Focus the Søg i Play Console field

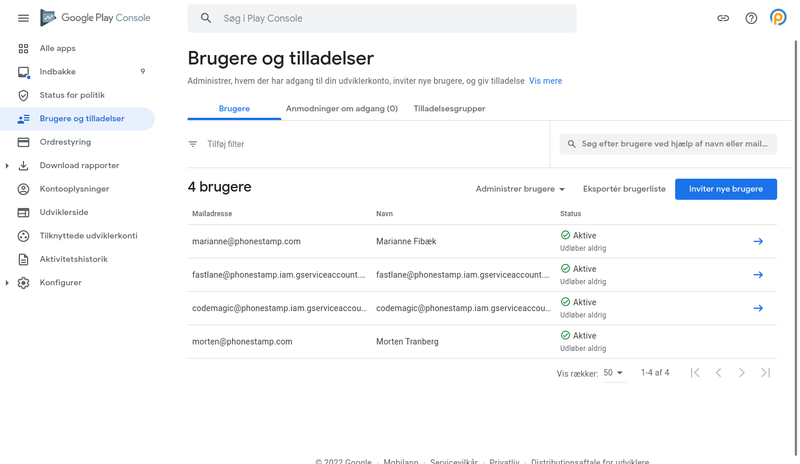coord(382,18)
